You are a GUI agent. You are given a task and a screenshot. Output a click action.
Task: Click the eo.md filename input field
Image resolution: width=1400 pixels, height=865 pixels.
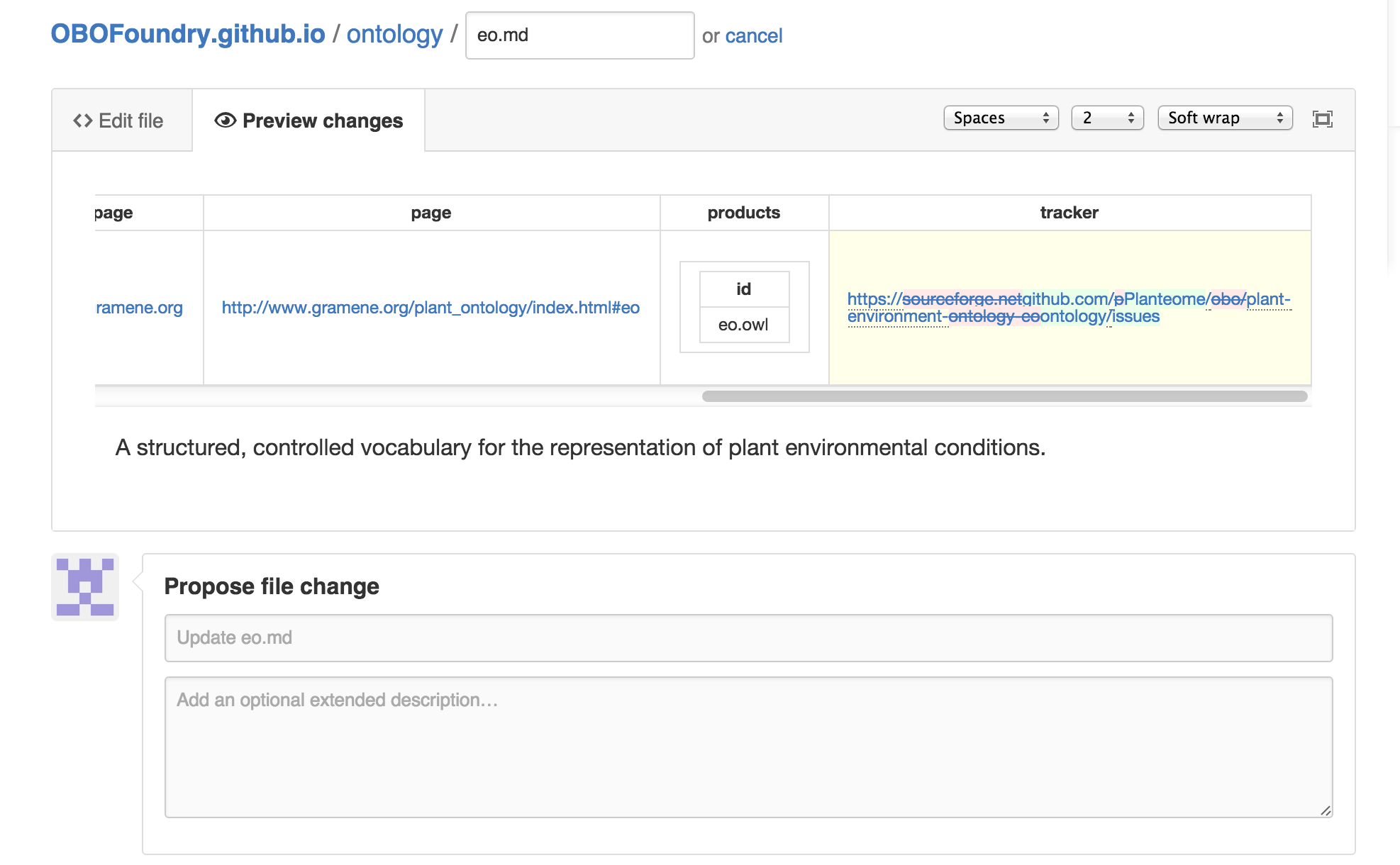pos(579,35)
